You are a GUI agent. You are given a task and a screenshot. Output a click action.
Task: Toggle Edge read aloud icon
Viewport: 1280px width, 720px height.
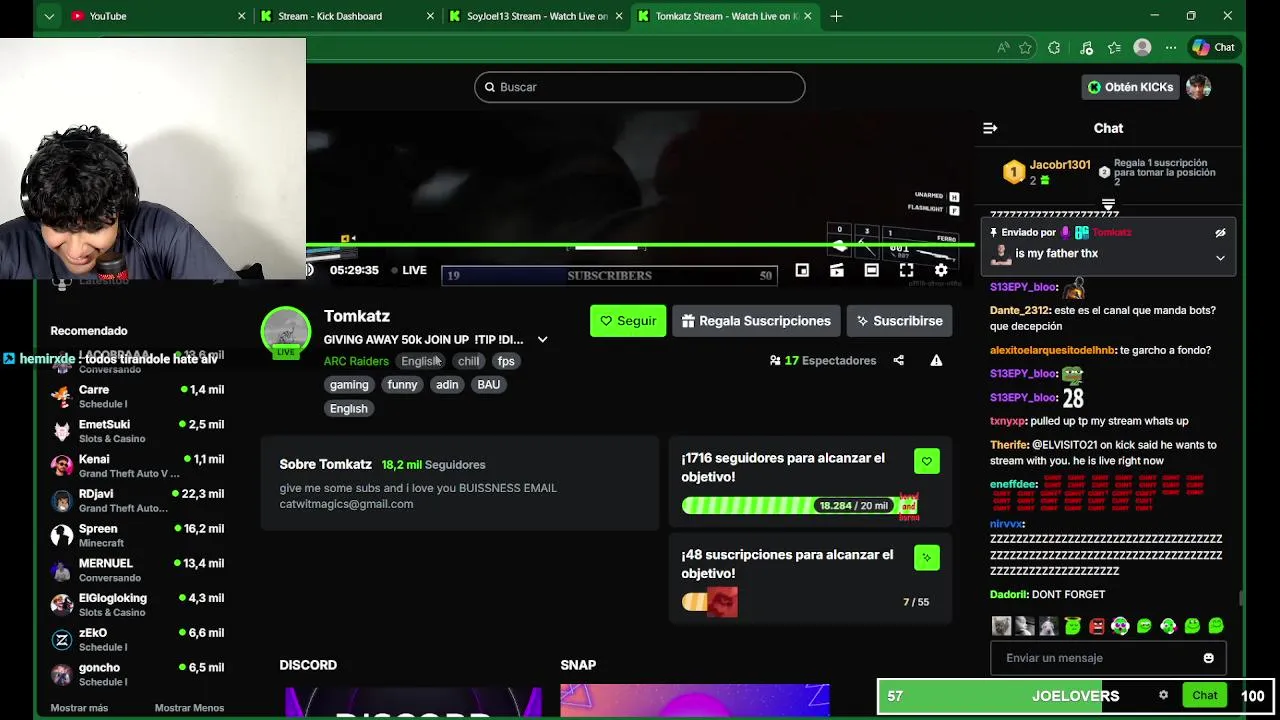[x=1003, y=47]
